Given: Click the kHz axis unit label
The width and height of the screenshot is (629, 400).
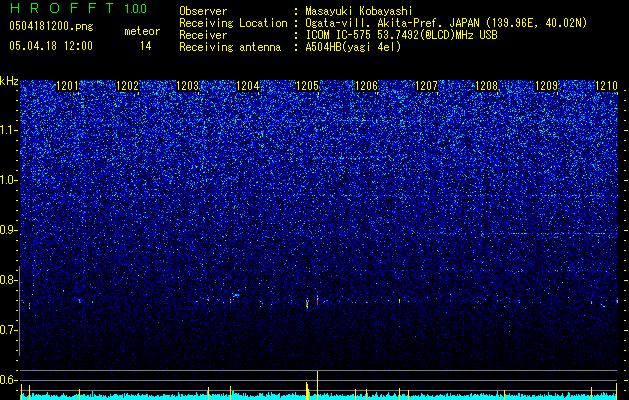Looking at the screenshot, I should pos(9,81).
